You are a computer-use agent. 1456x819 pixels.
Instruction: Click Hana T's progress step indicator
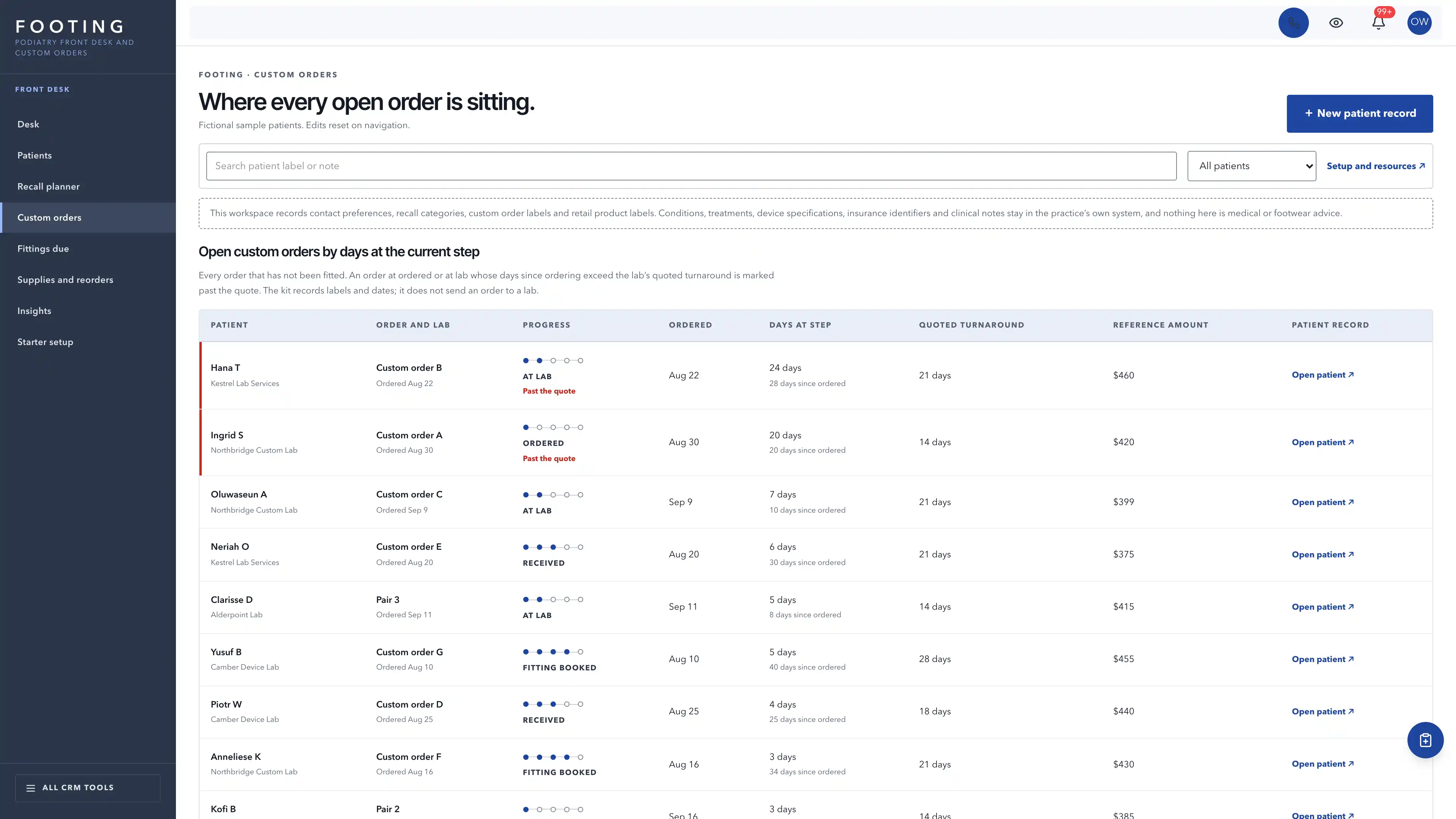[553, 361]
